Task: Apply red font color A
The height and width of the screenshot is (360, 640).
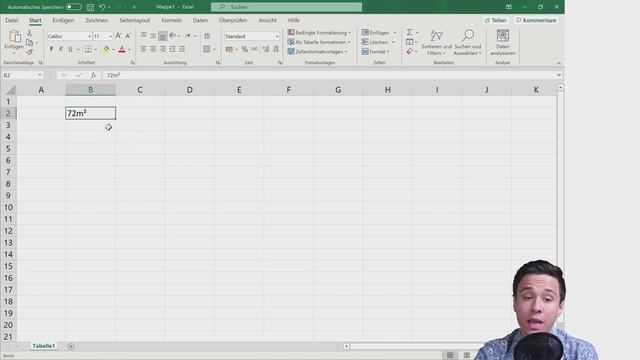Action: click(122, 49)
